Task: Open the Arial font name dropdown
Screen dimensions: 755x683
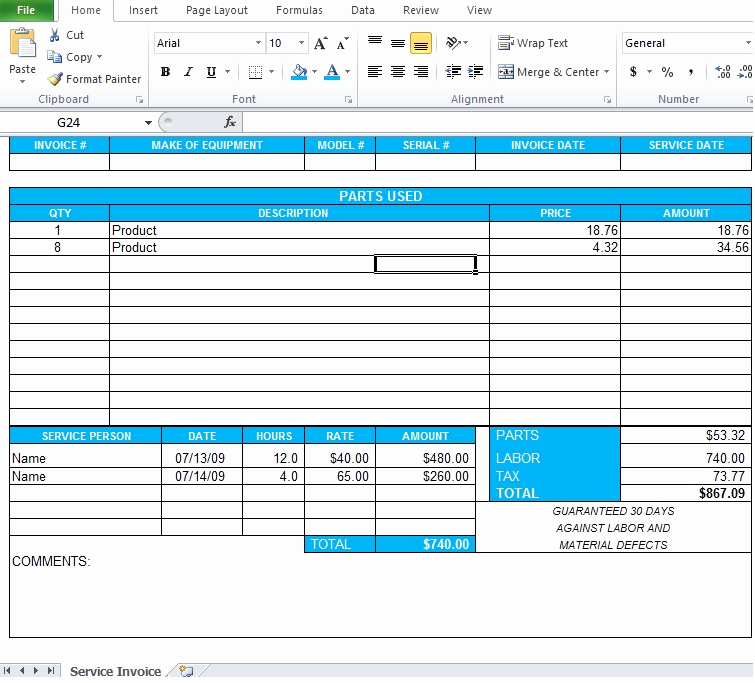Action: pyautogui.click(x=258, y=43)
